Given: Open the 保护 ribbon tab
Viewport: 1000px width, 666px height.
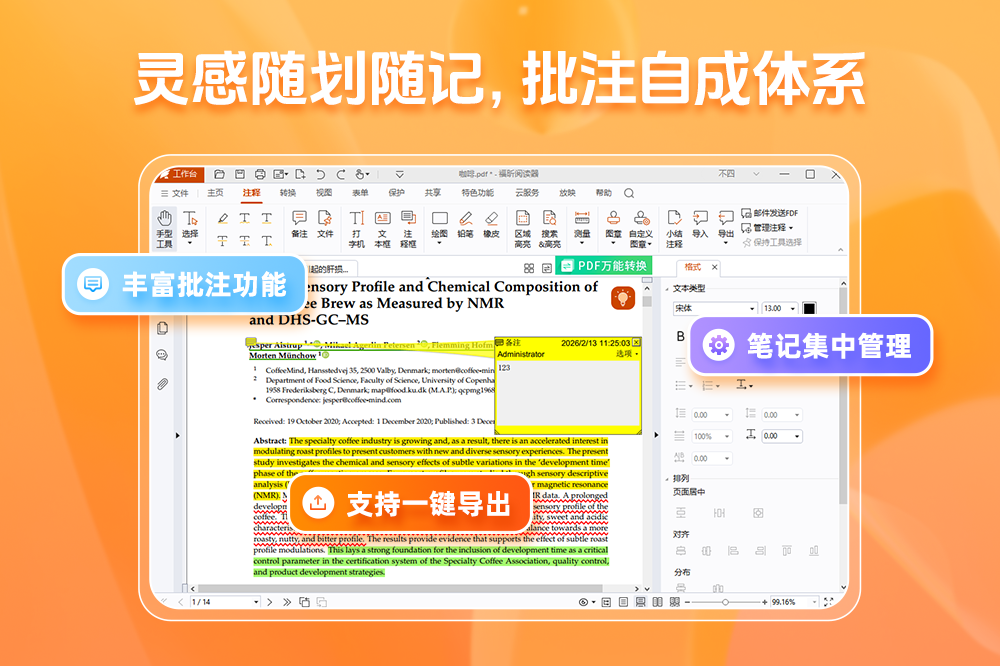Looking at the screenshot, I should coord(396,193).
